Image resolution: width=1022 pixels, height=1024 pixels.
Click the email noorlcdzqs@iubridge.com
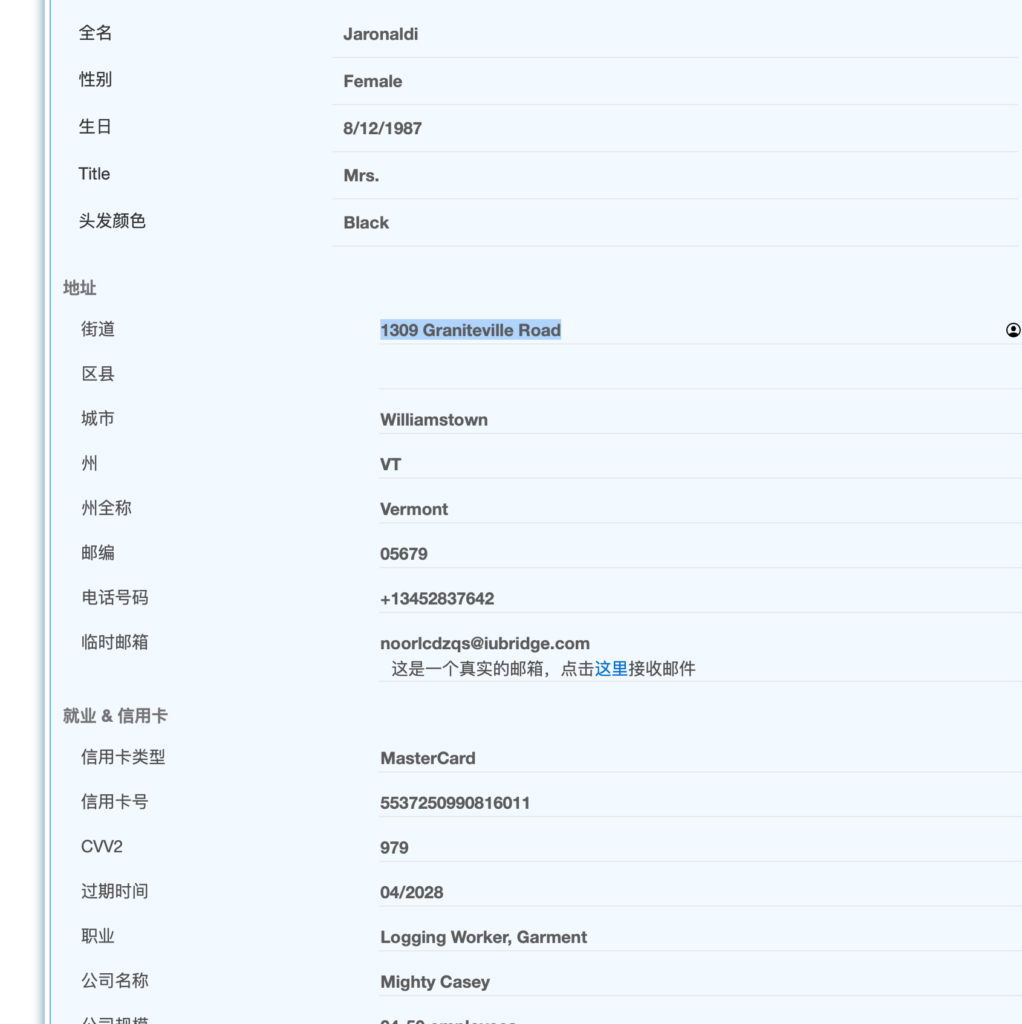point(483,643)
